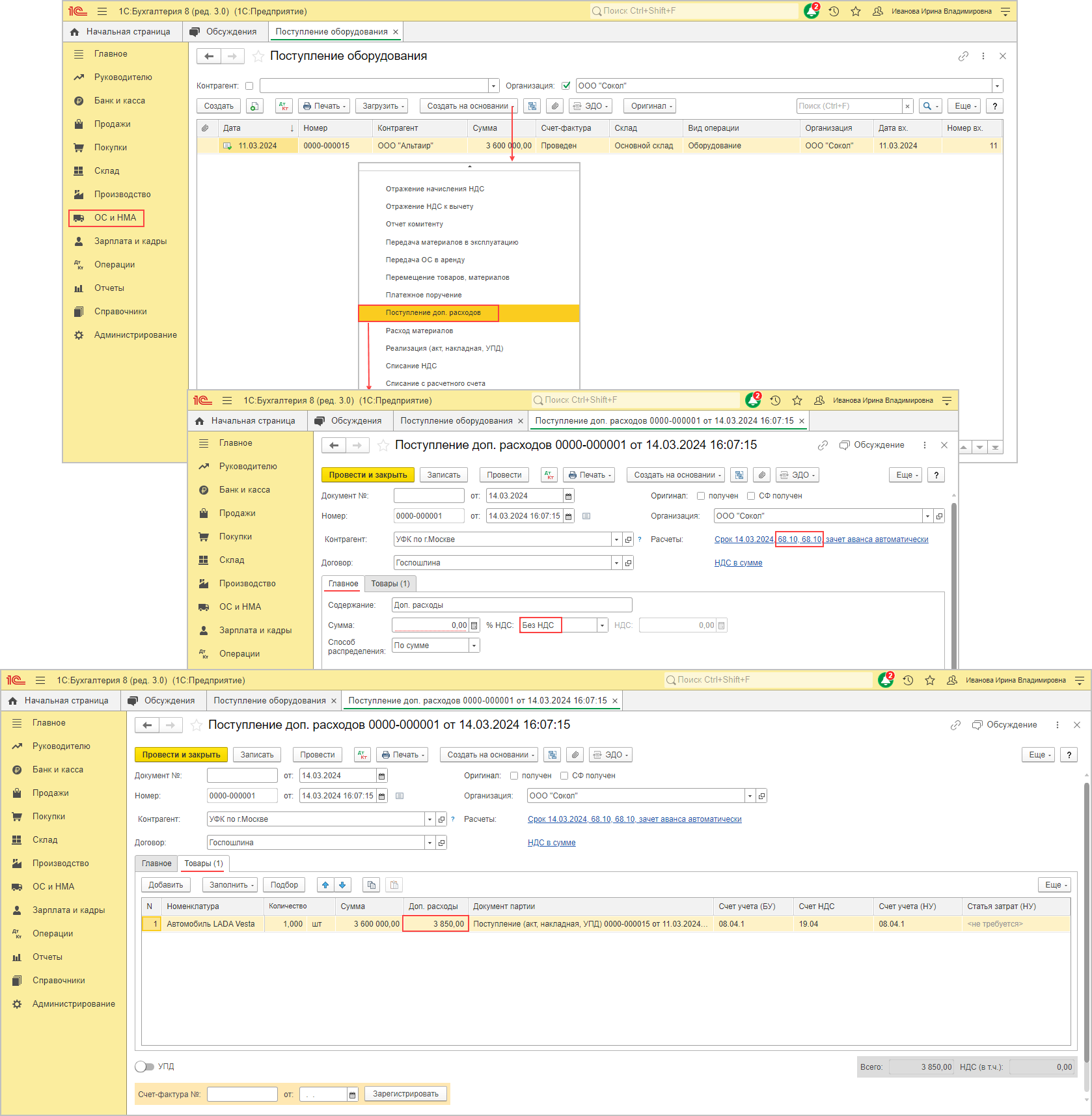Image resolution: width=1092 pixels, height=1116 pixels.
Task: Expand Контрагент filter dropdown in equipment list
Action: point(494,86)
